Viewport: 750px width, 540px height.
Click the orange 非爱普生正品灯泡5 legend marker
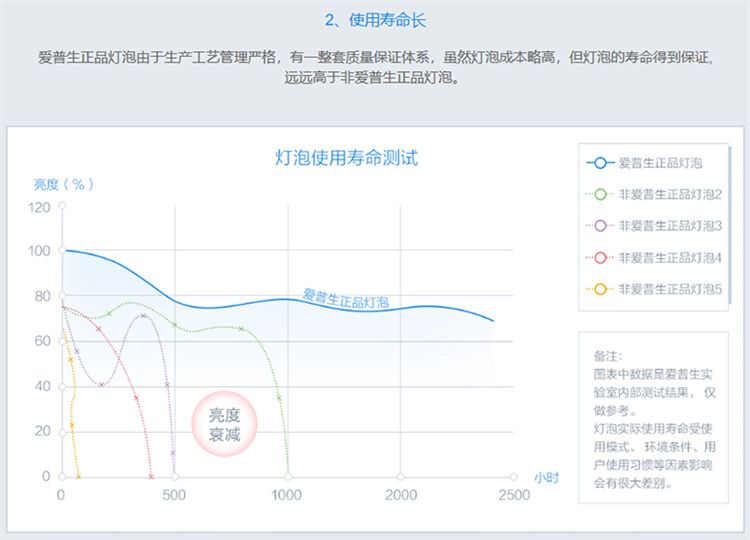[600, 289]
